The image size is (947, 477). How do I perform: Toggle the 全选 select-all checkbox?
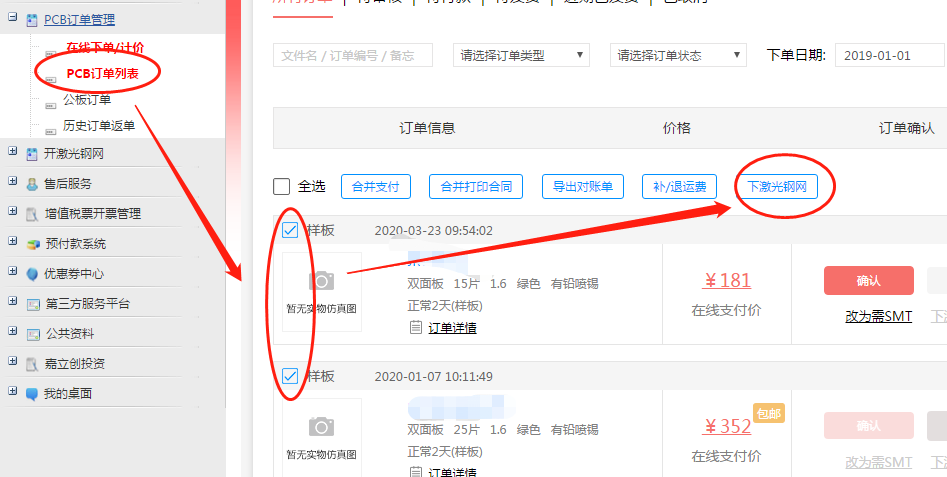[x=282, y=187]
